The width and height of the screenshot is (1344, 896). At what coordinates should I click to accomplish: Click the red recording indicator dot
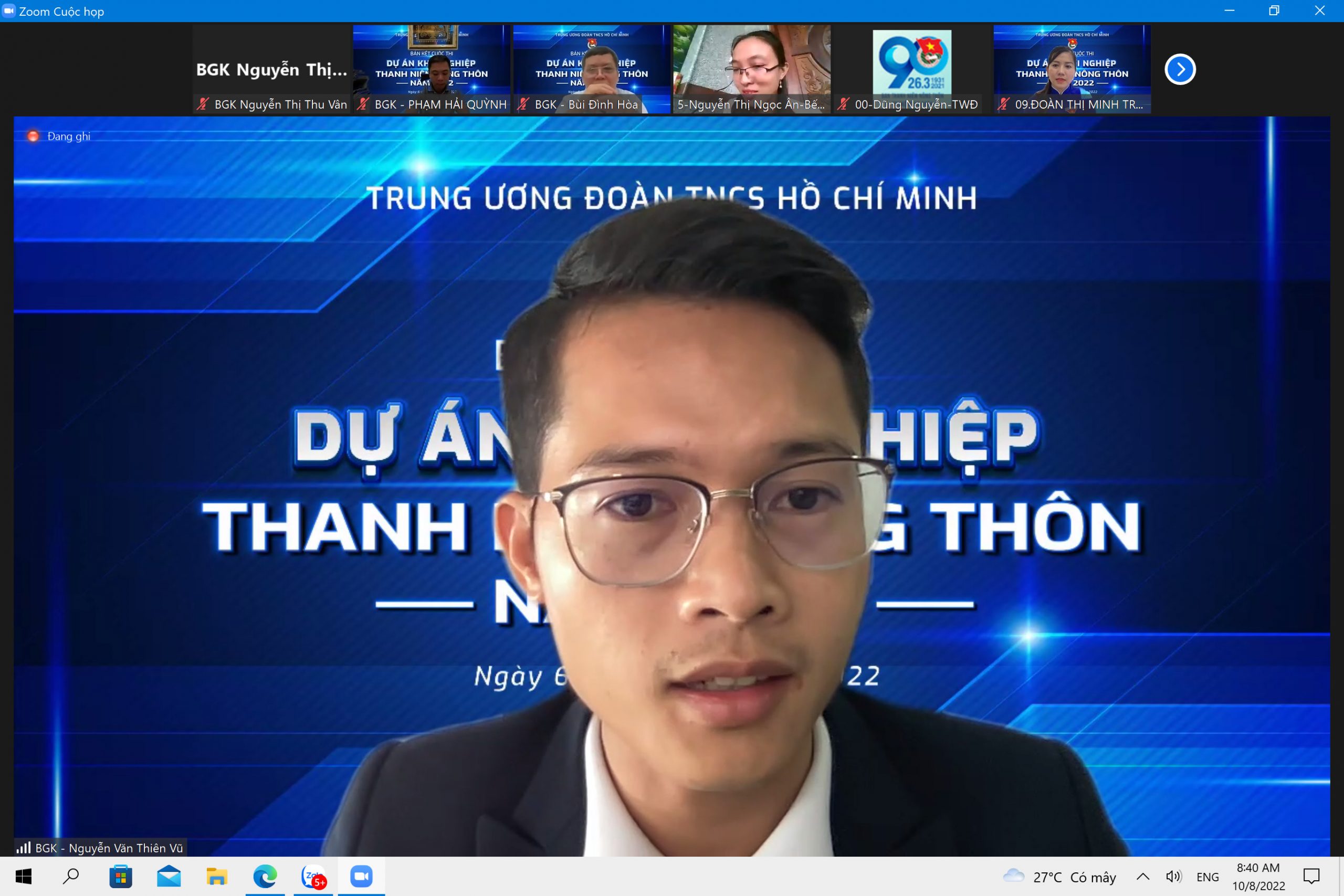[33, 136]
